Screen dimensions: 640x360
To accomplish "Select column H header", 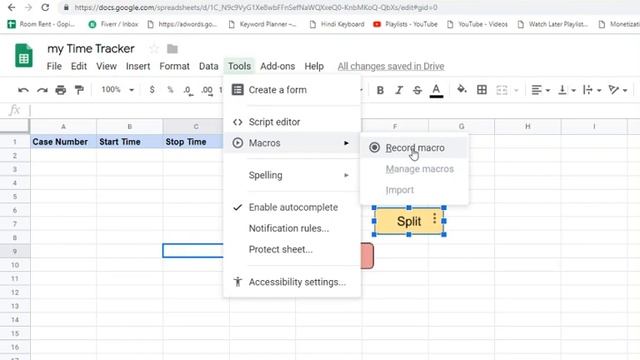I will tap(528, 126).
